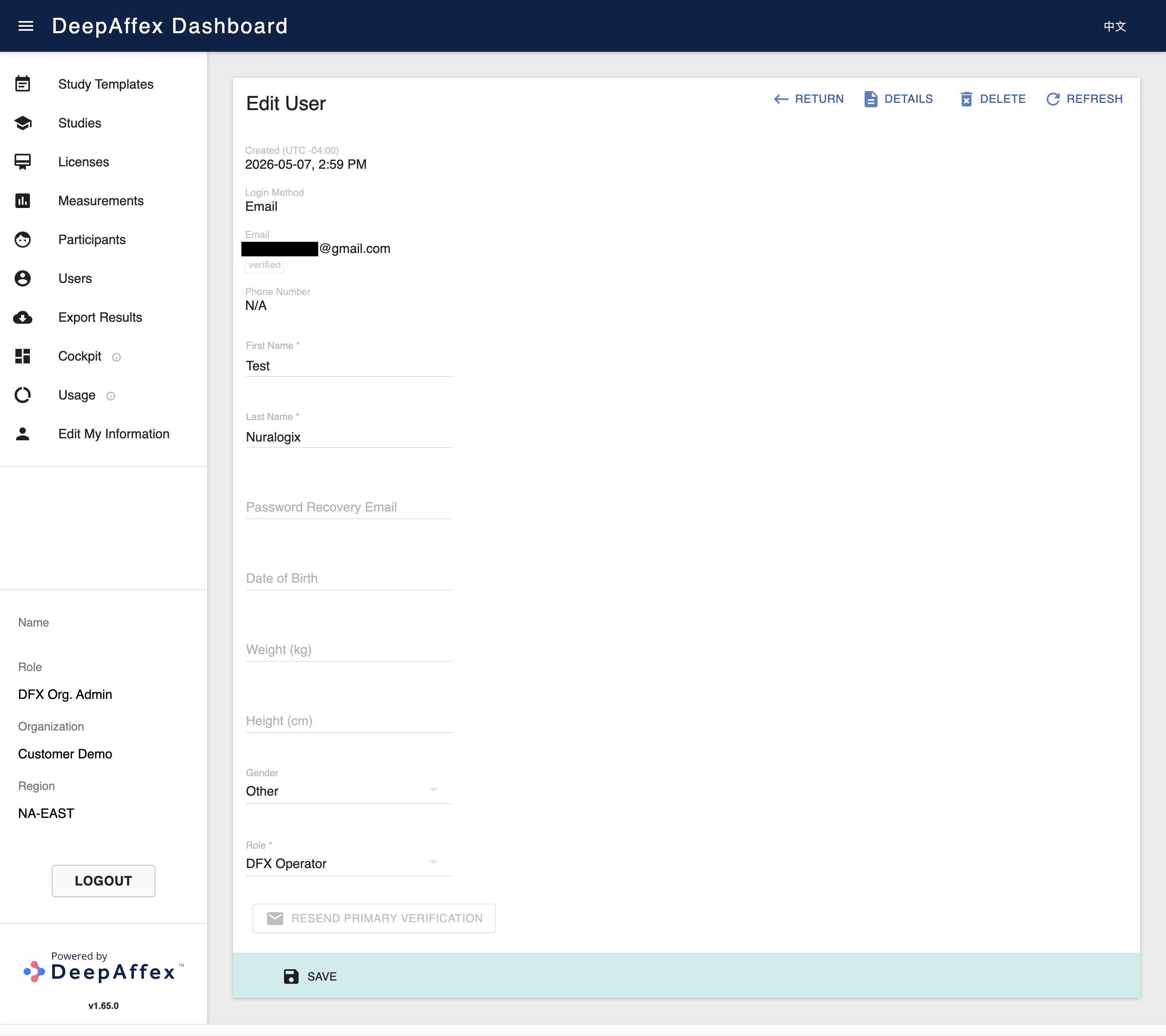Click the Users account circle icon
1166x1036 pixels.
(23, 278)
